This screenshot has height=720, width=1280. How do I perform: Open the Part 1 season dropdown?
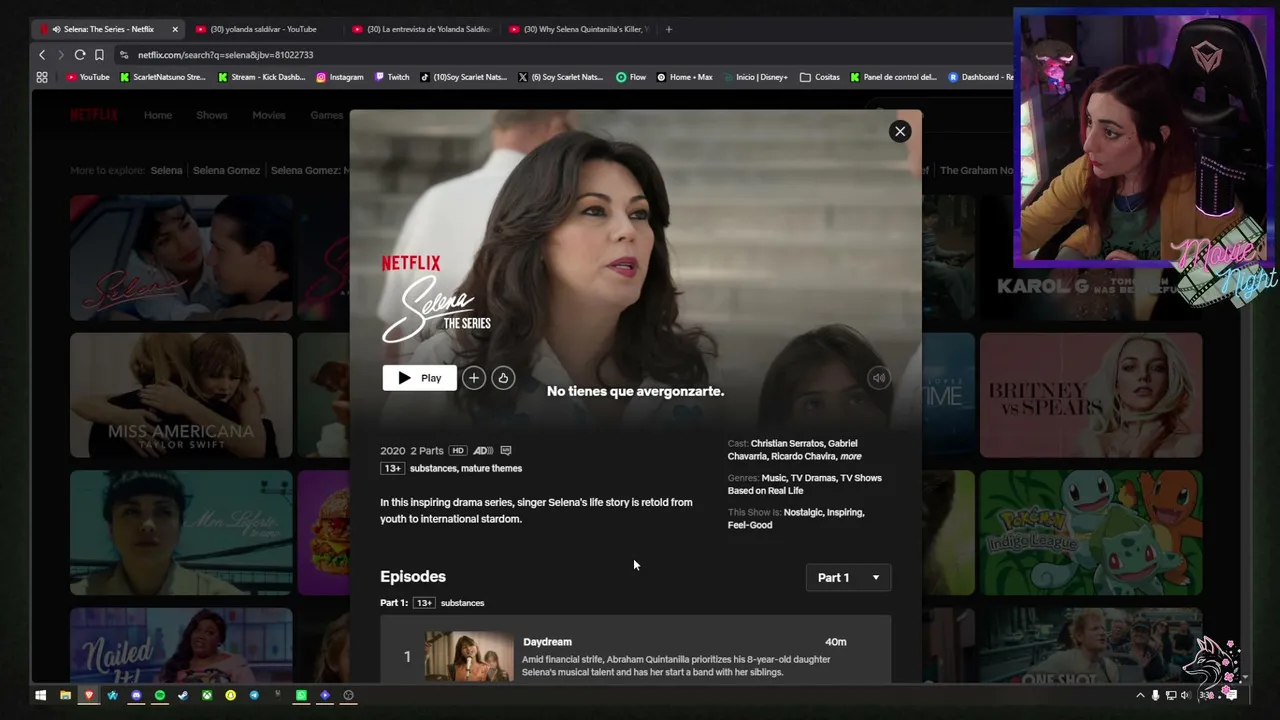tap(849, 577)
